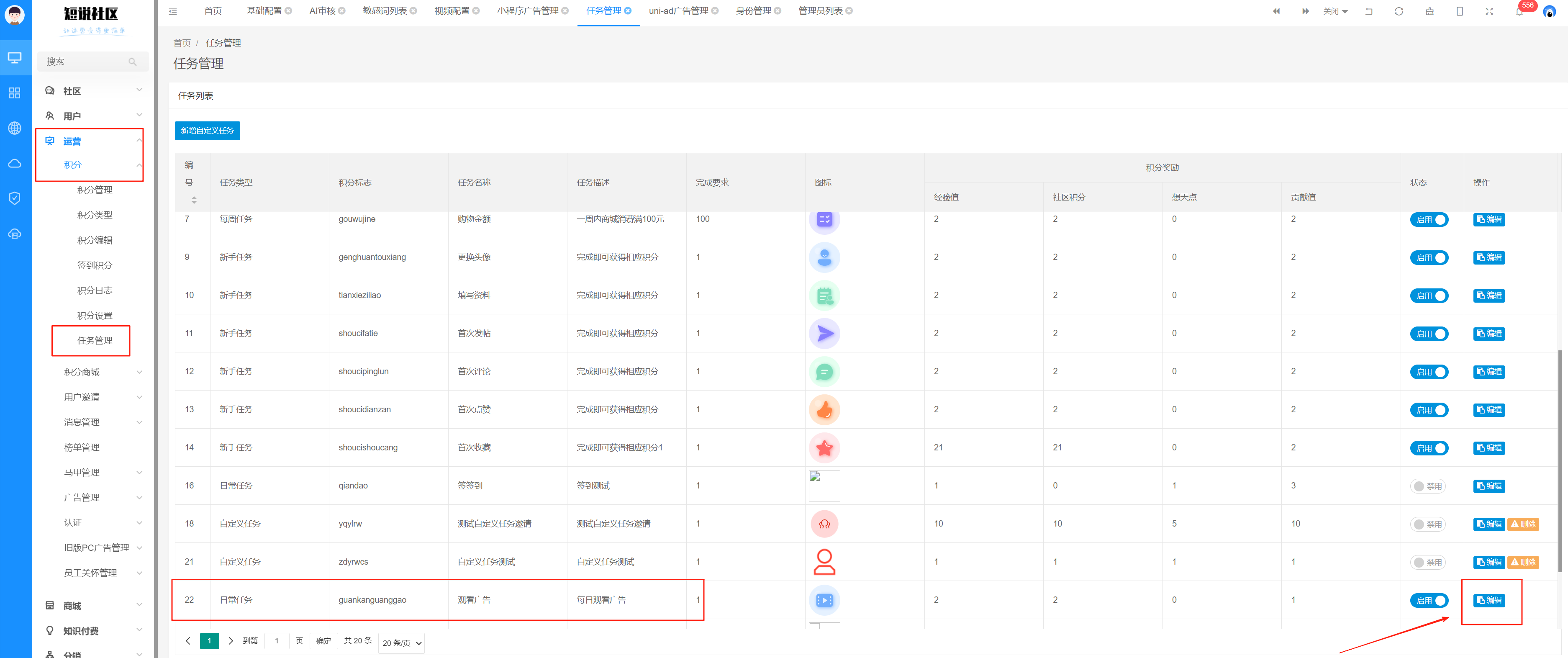The width and height of the screenshot is (1568, 658).
Task: Select the monitor icon in the blue rail
Action: [x=15, y=58]
